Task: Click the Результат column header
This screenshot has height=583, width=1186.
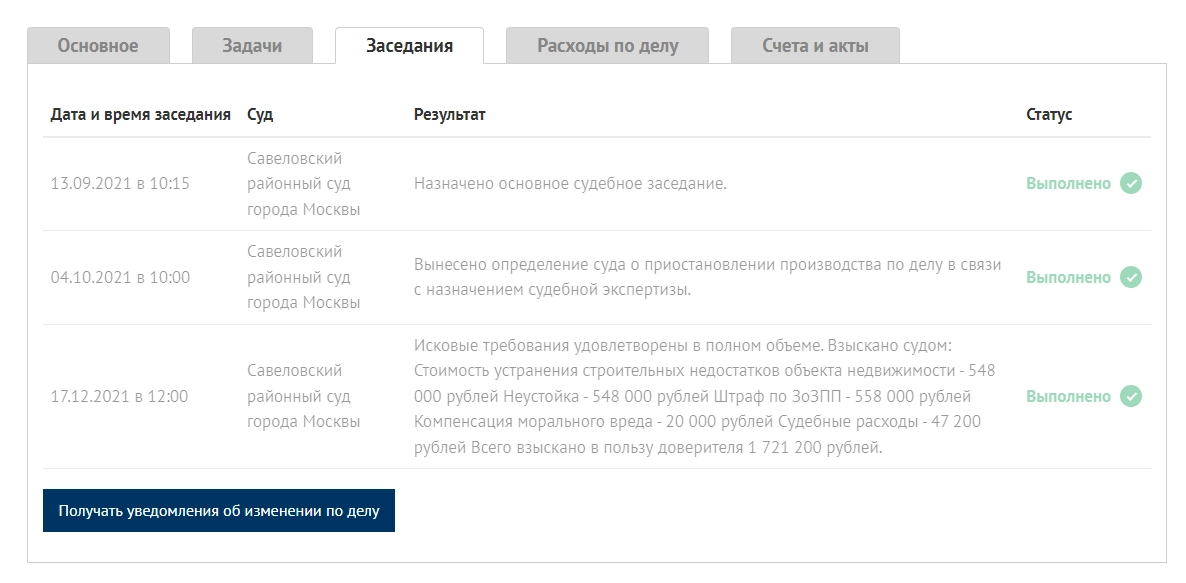Action: pos(449,115)
